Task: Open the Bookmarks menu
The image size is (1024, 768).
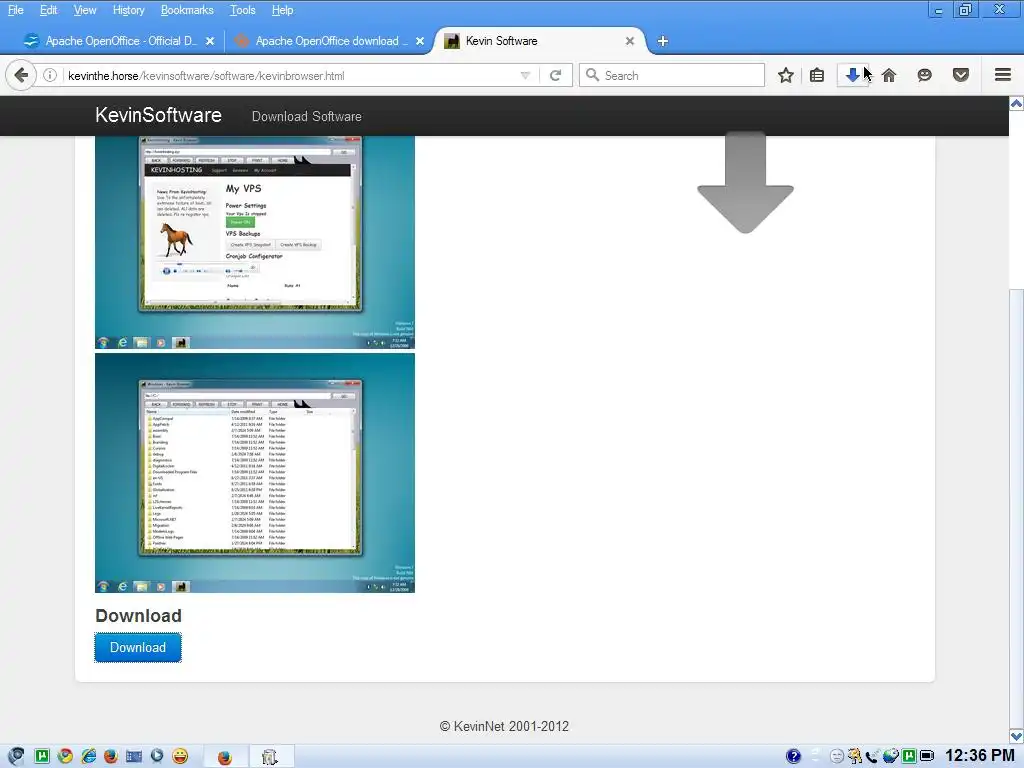Action: tap(187, 10)
